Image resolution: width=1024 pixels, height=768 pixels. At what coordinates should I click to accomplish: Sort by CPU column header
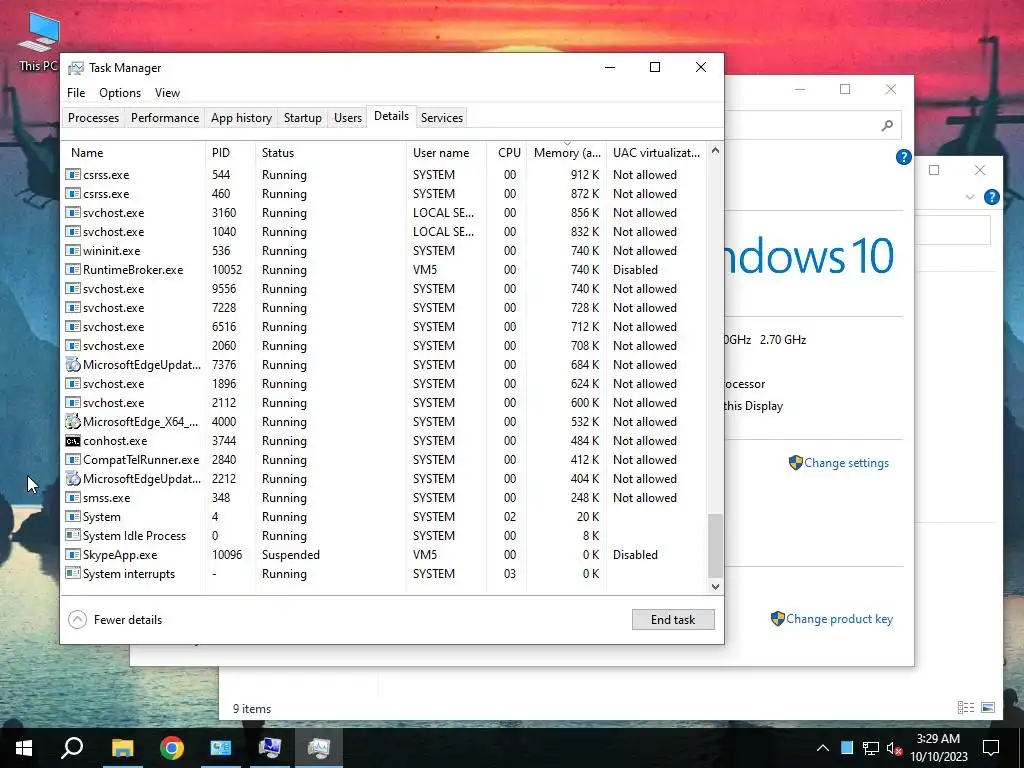507,153
